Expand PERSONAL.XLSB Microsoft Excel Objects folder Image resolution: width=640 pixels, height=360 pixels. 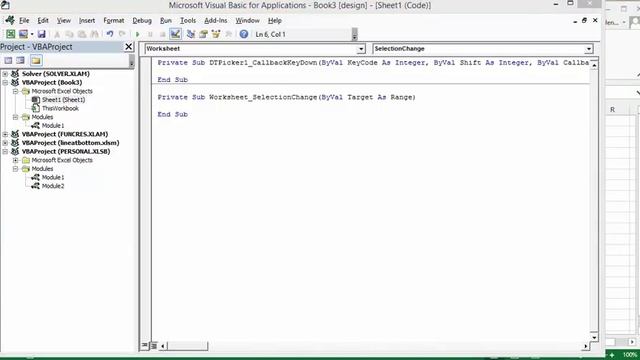pyautogui.click(x=16, y=160)
